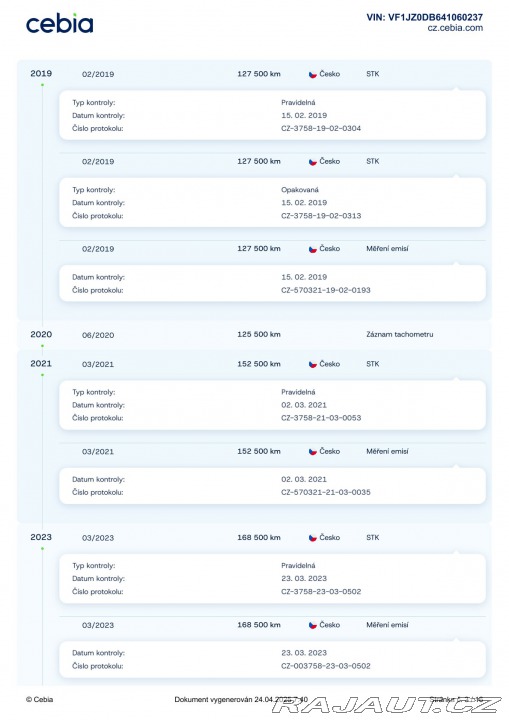Select the 2020 timeline year marker
Screen dimensions: 509x720
[x=41, y=334]
